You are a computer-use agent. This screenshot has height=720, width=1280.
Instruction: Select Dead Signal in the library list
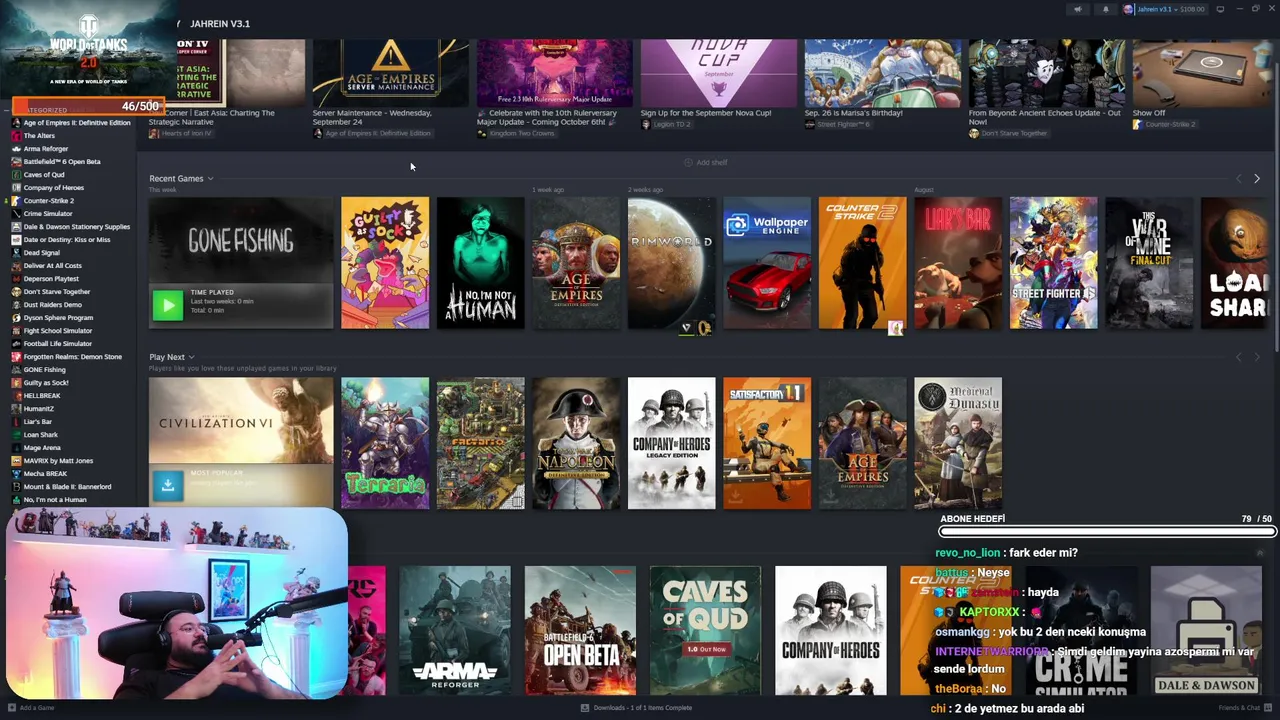tap(42, 253)
